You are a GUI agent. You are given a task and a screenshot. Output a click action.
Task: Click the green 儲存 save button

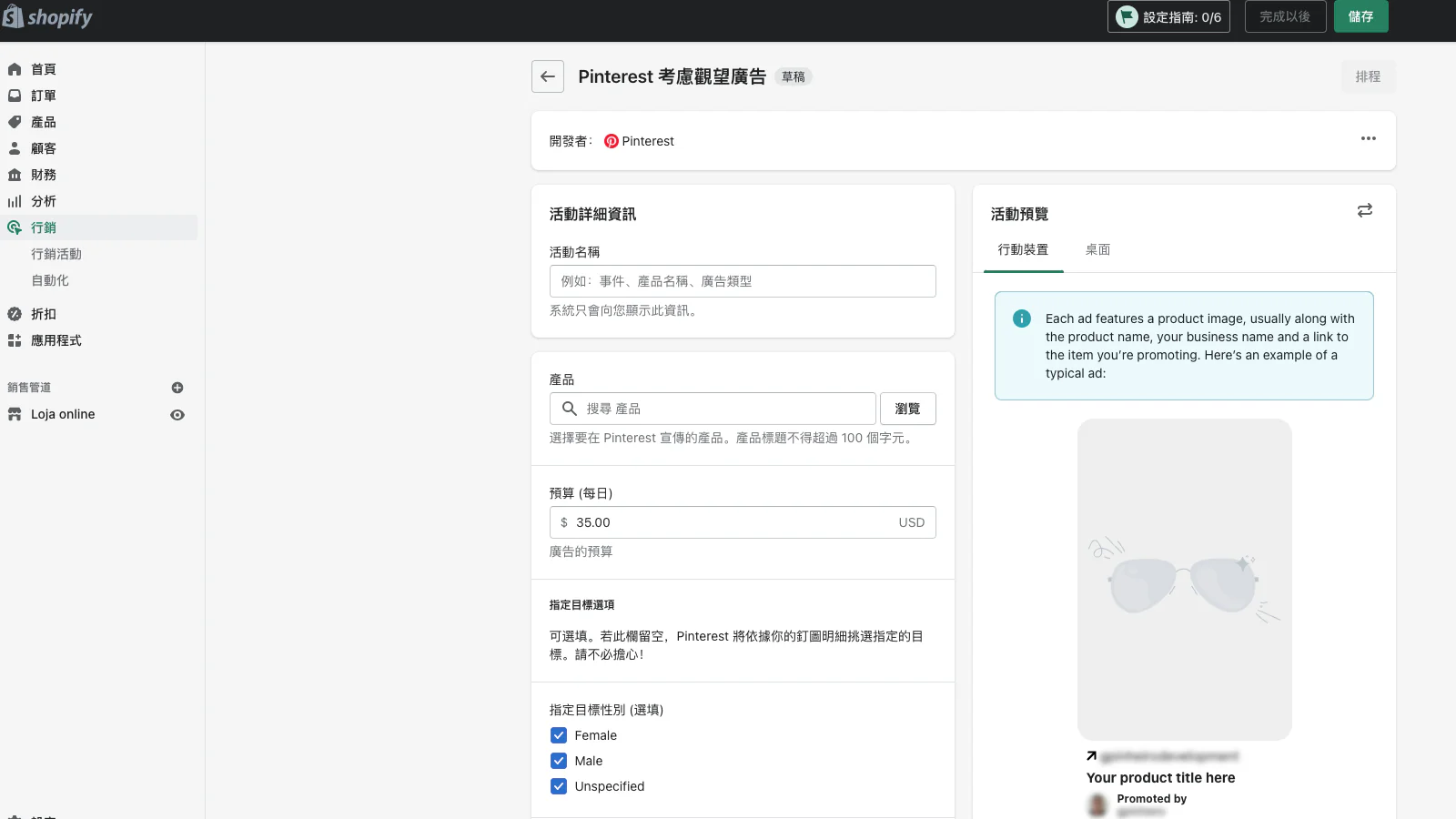1361,16
